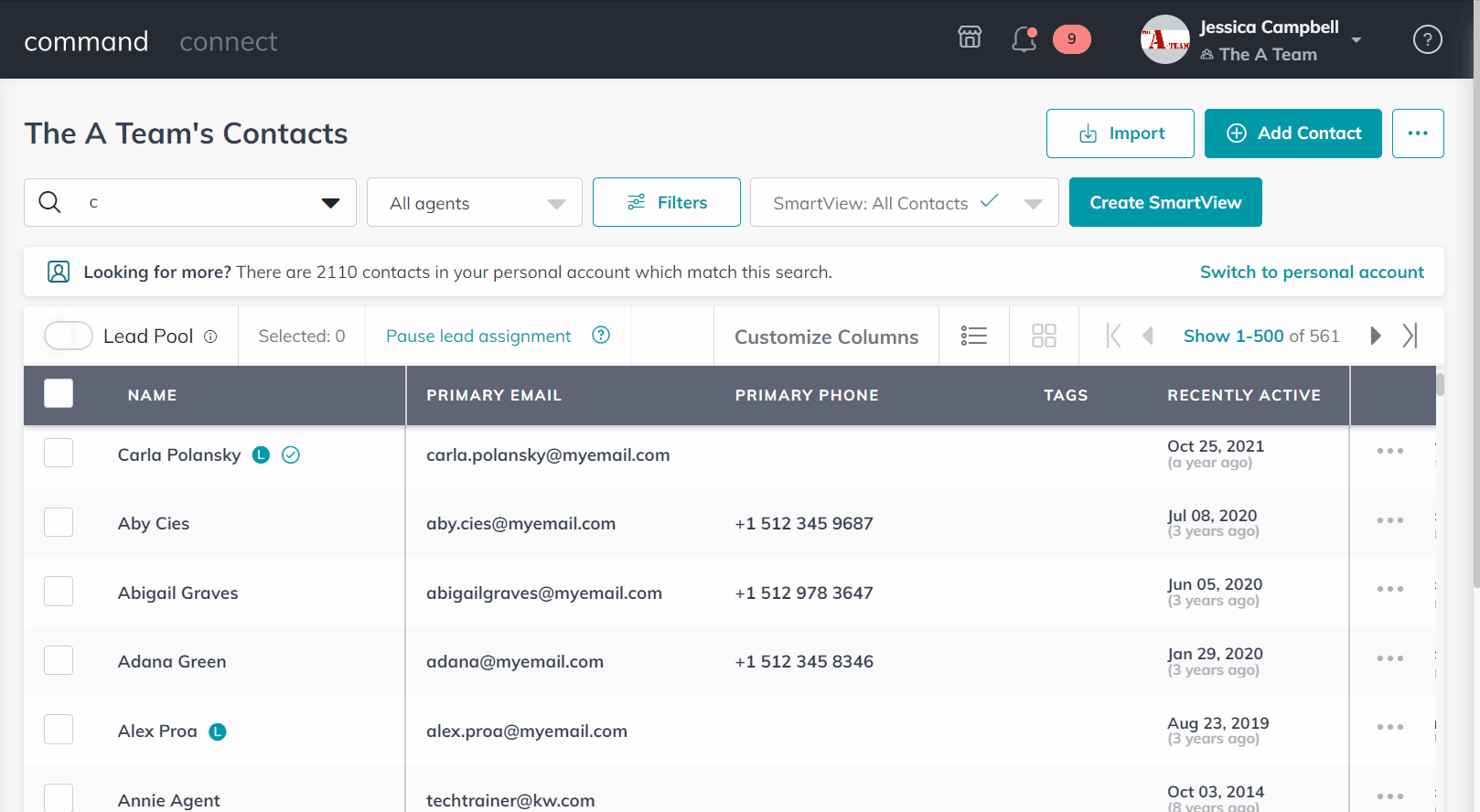This screenshot has width=1480, height=812.
Task: Open the Filters button
Action: 667,202
